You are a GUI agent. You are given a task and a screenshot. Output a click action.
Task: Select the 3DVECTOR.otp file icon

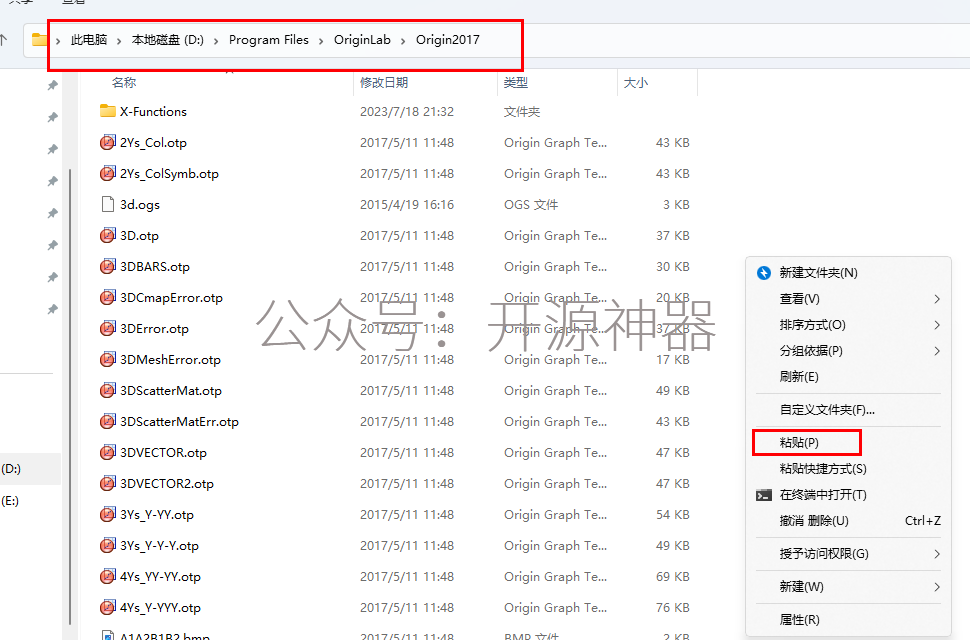[x=108, y=452]
